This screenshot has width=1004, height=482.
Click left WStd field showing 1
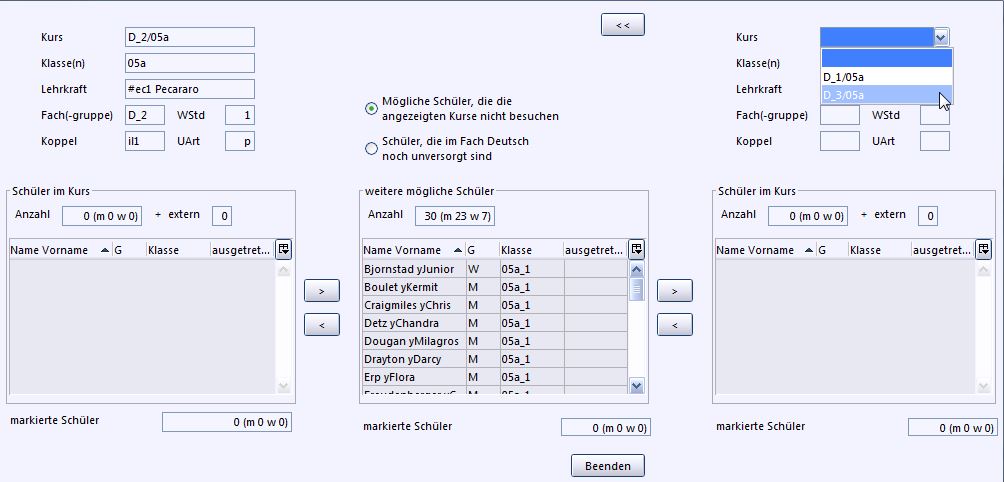pos(239,115)
